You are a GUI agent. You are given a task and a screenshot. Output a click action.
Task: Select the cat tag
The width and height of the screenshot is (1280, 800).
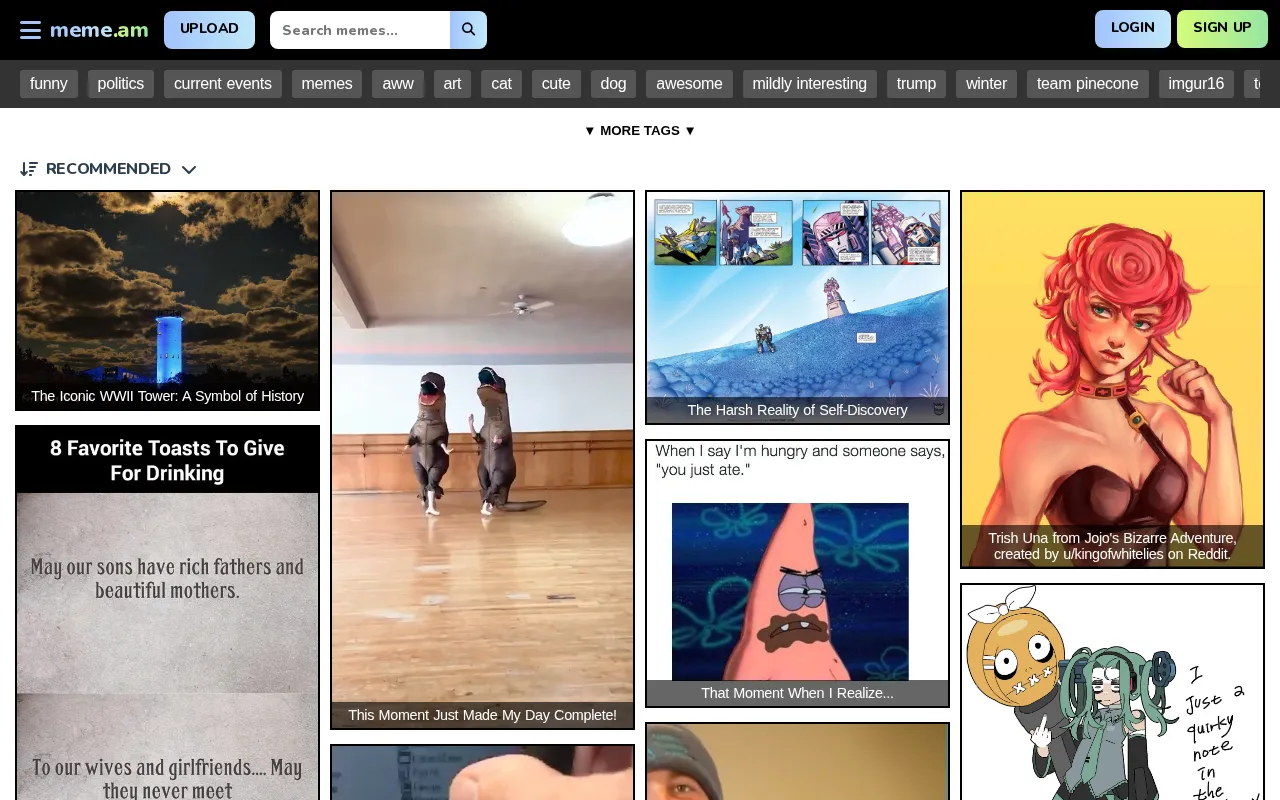coord(501,84)
